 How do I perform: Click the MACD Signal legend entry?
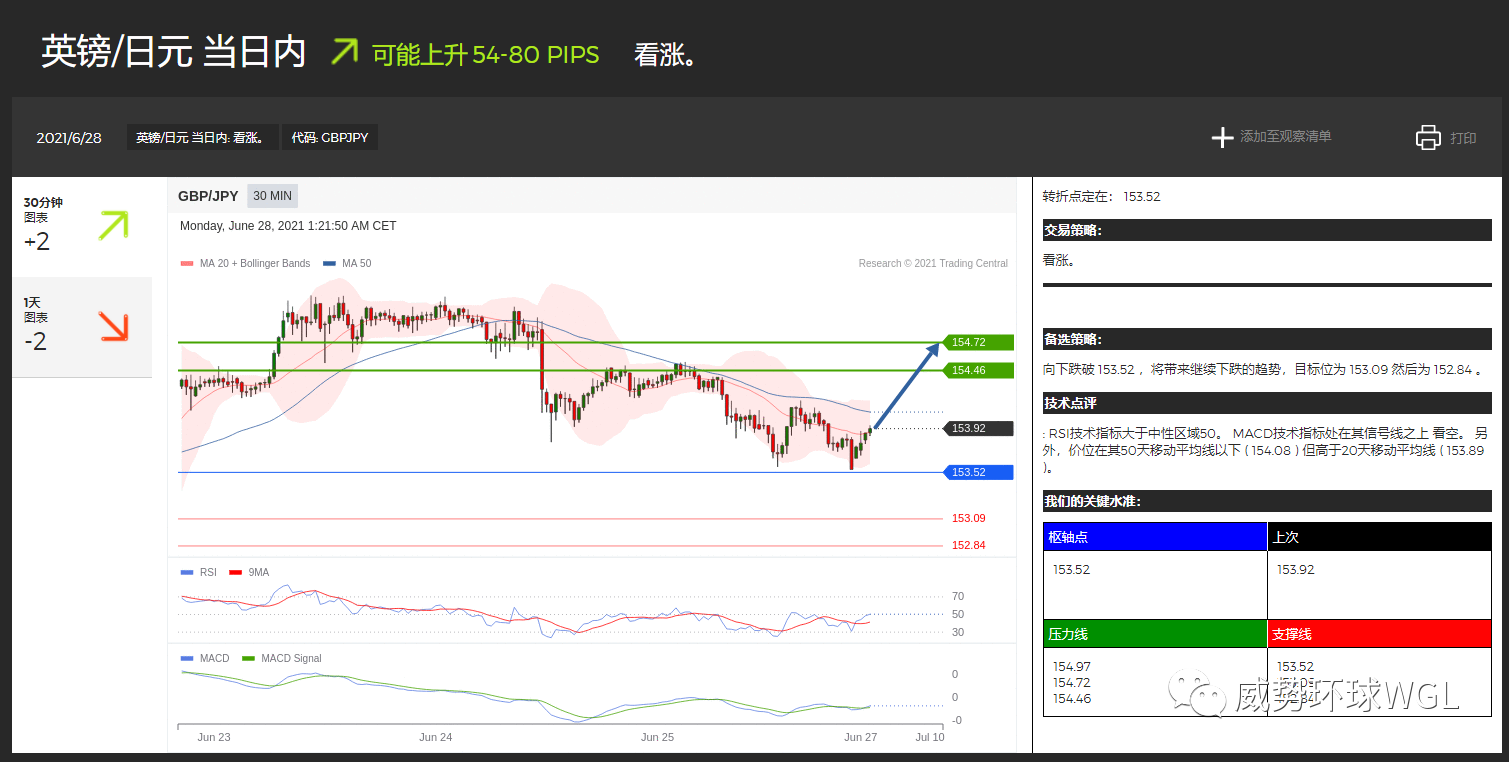pos(281,659)
